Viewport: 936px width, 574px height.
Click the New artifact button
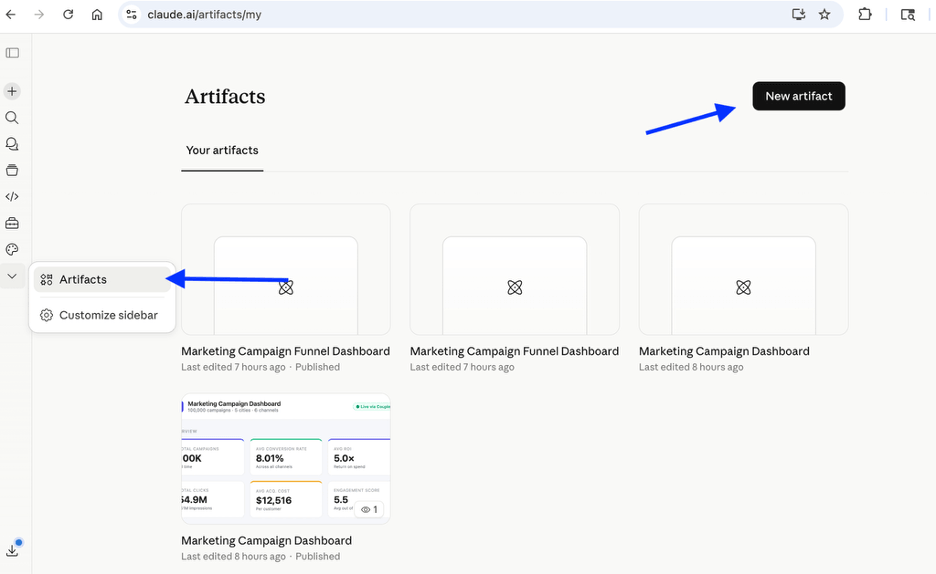(799, 96)
